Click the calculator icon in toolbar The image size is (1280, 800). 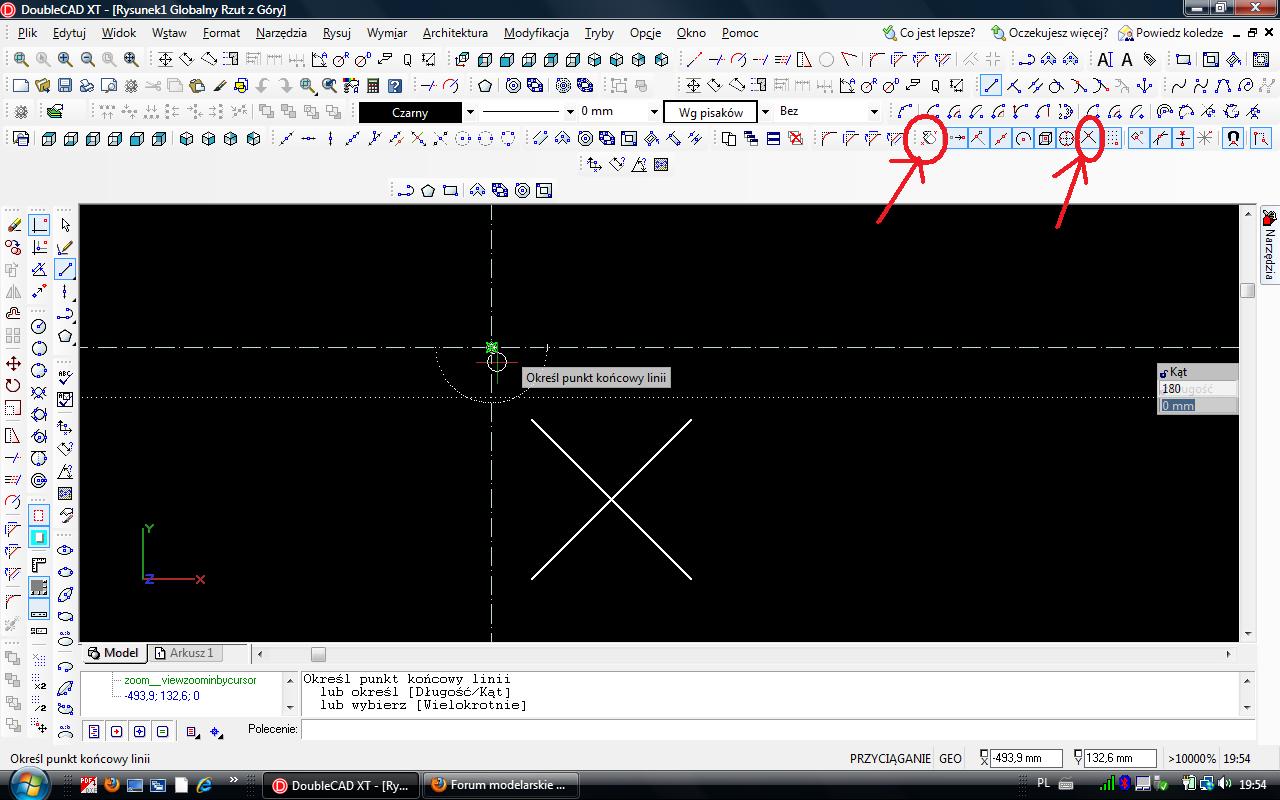point(373,86)
